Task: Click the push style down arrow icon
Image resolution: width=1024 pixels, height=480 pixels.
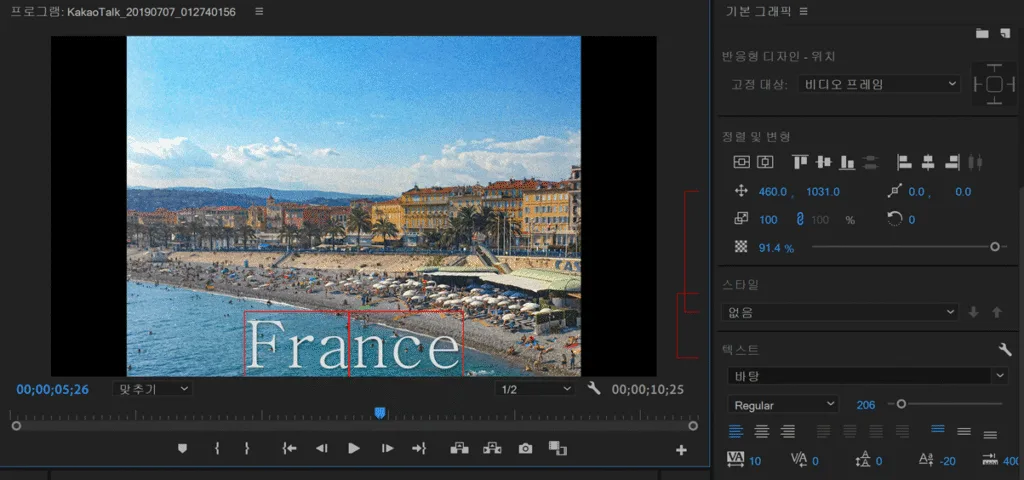Action: click(974, 313)
